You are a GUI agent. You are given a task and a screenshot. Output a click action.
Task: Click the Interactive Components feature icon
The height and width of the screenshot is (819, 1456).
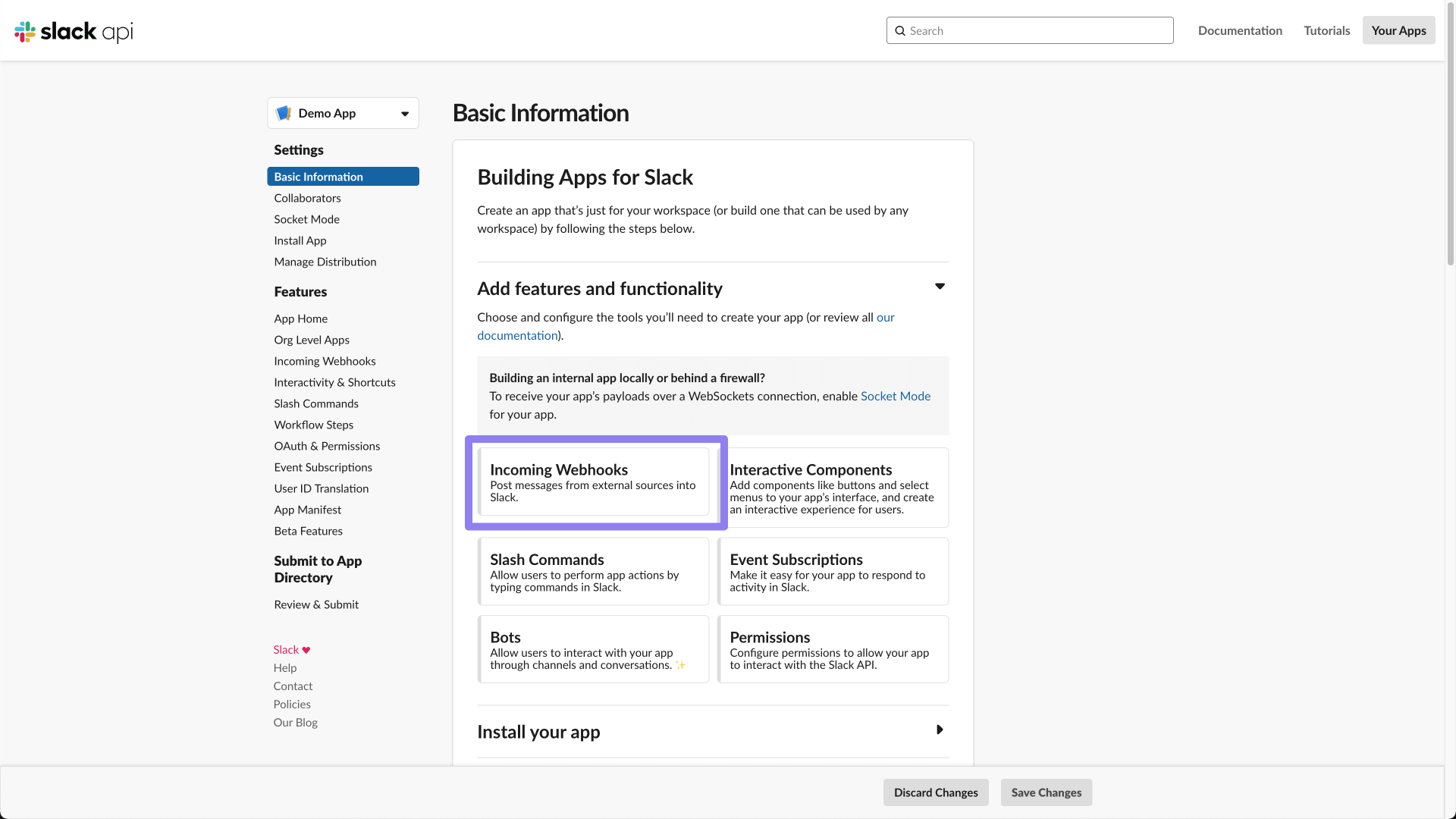click(833, 487)
